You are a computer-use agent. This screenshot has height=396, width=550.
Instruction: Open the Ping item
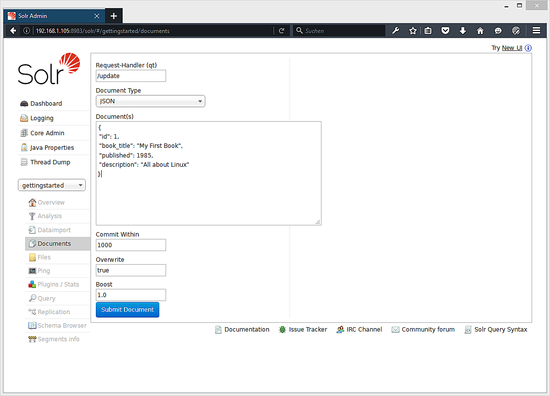coord(39,271)
